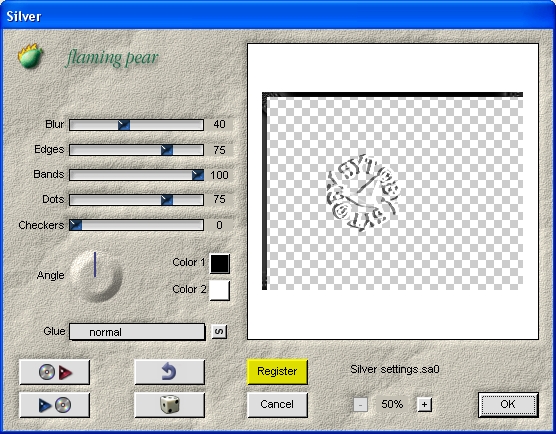Click the 50% zoom value
This screenshot has height=434, width=556.
click(392, 404)
